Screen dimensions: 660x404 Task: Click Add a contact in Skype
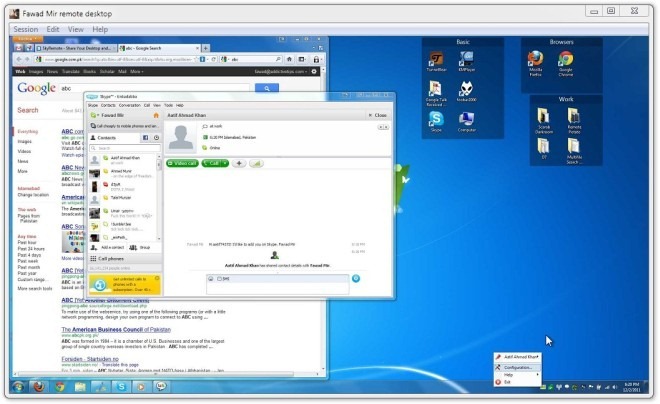pos(107,247)
